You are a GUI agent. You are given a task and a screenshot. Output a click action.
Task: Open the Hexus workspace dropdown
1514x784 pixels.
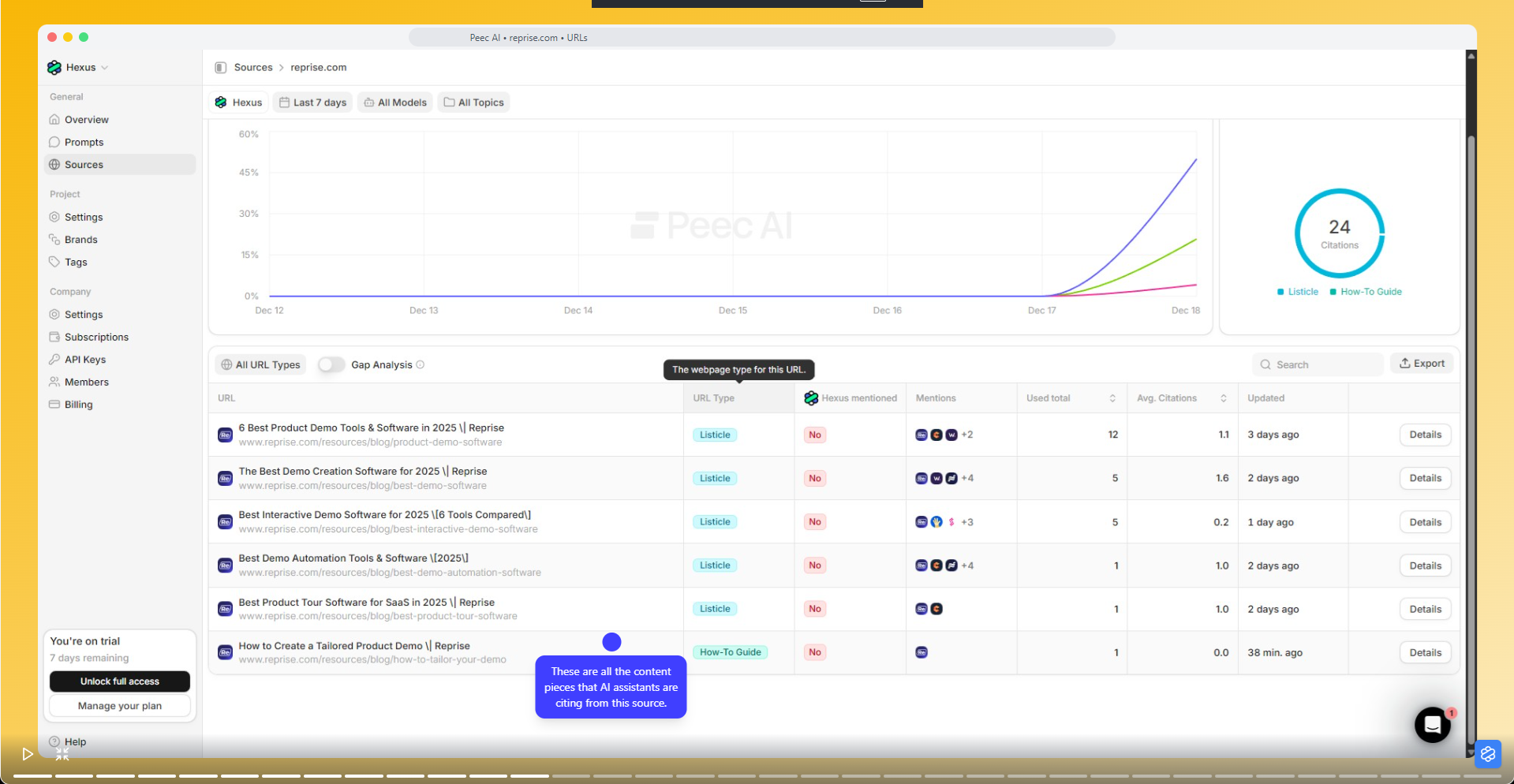pos(77,67)
